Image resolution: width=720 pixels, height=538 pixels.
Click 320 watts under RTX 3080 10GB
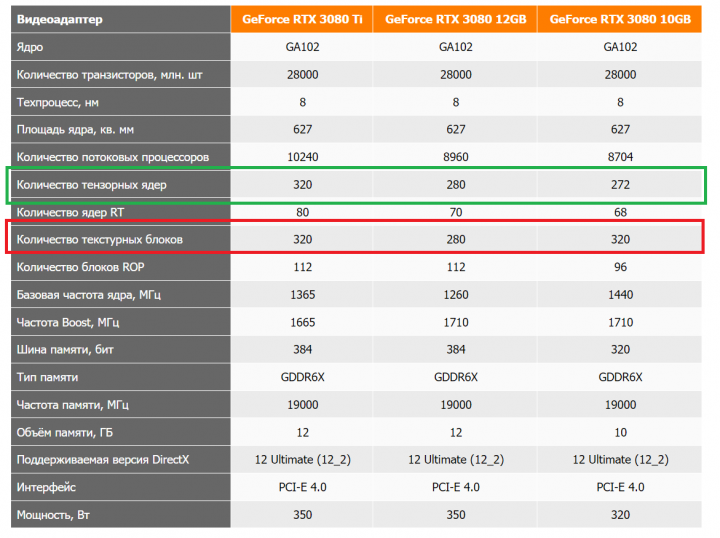coord(620,515)
